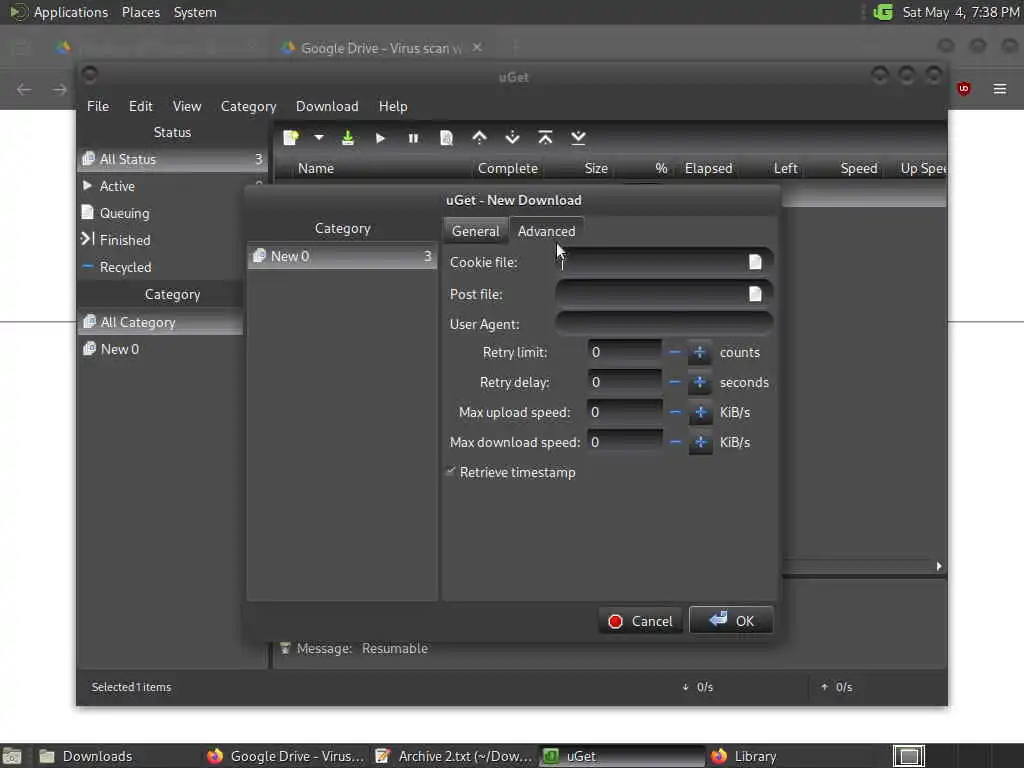This screenshot has height=768, width=1024.
Task: Select Finished status filter
Action: 172,240
